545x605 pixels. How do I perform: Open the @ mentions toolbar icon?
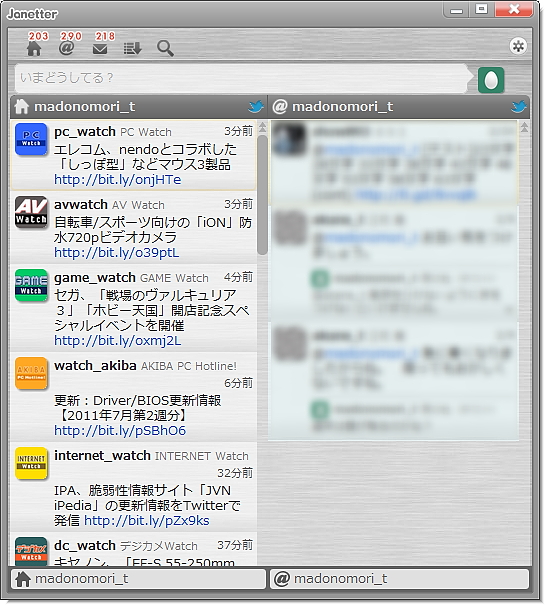(66, 48)
